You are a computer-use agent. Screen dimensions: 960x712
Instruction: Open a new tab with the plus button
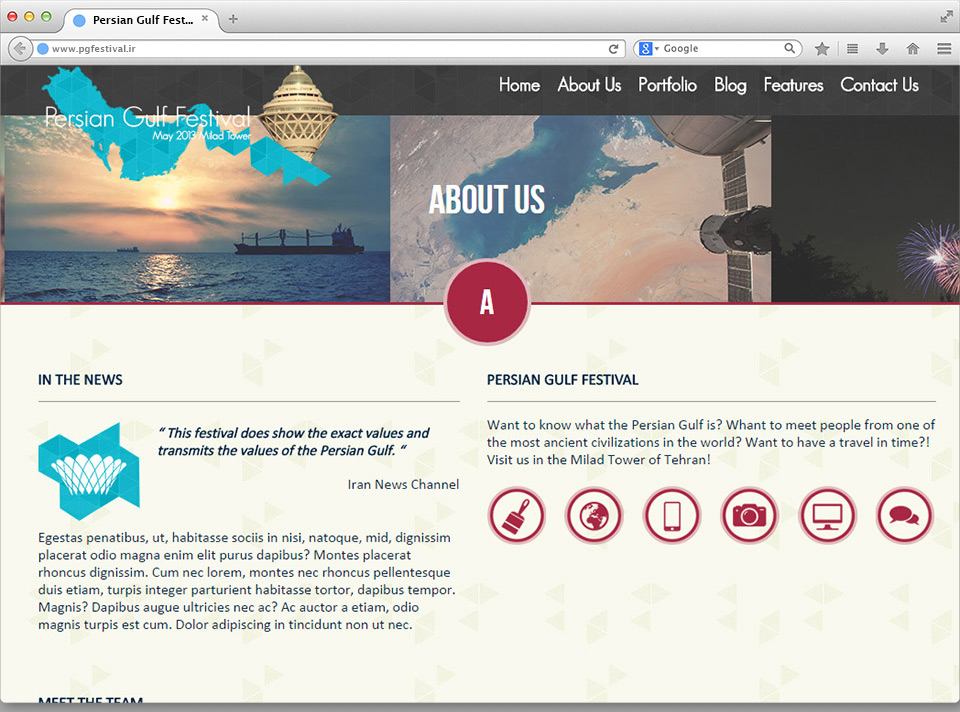pos(233,19)
